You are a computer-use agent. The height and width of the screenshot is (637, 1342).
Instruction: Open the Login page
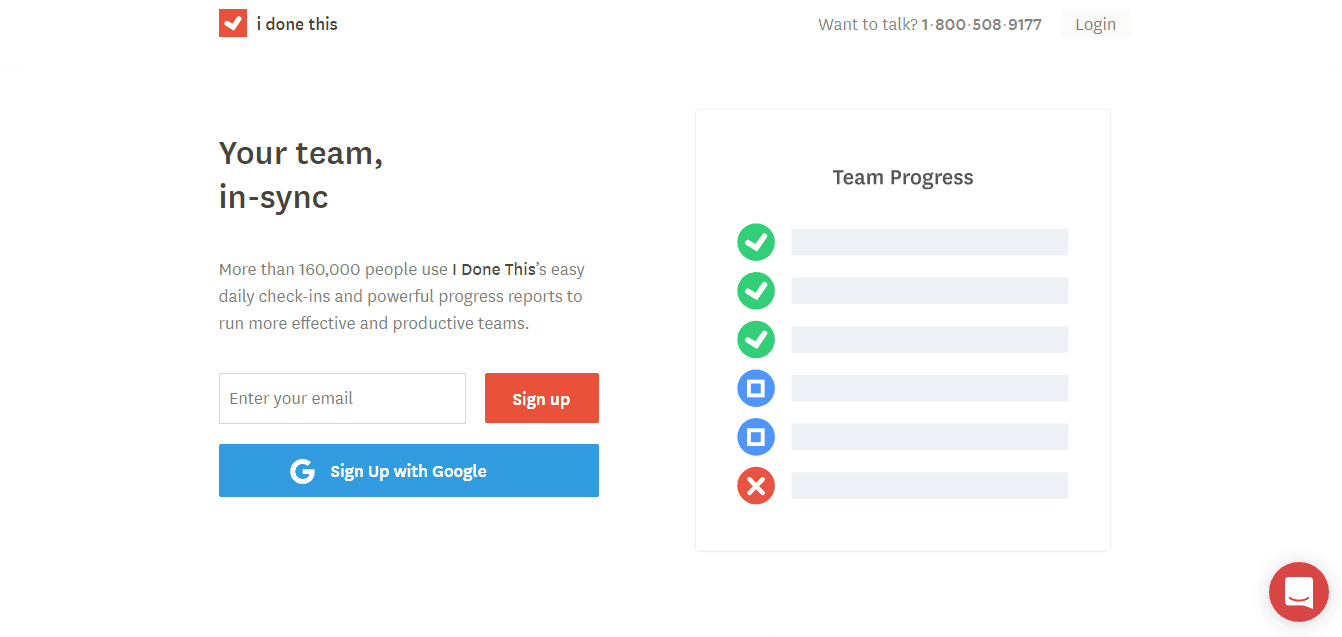[x=1095, y=24]
